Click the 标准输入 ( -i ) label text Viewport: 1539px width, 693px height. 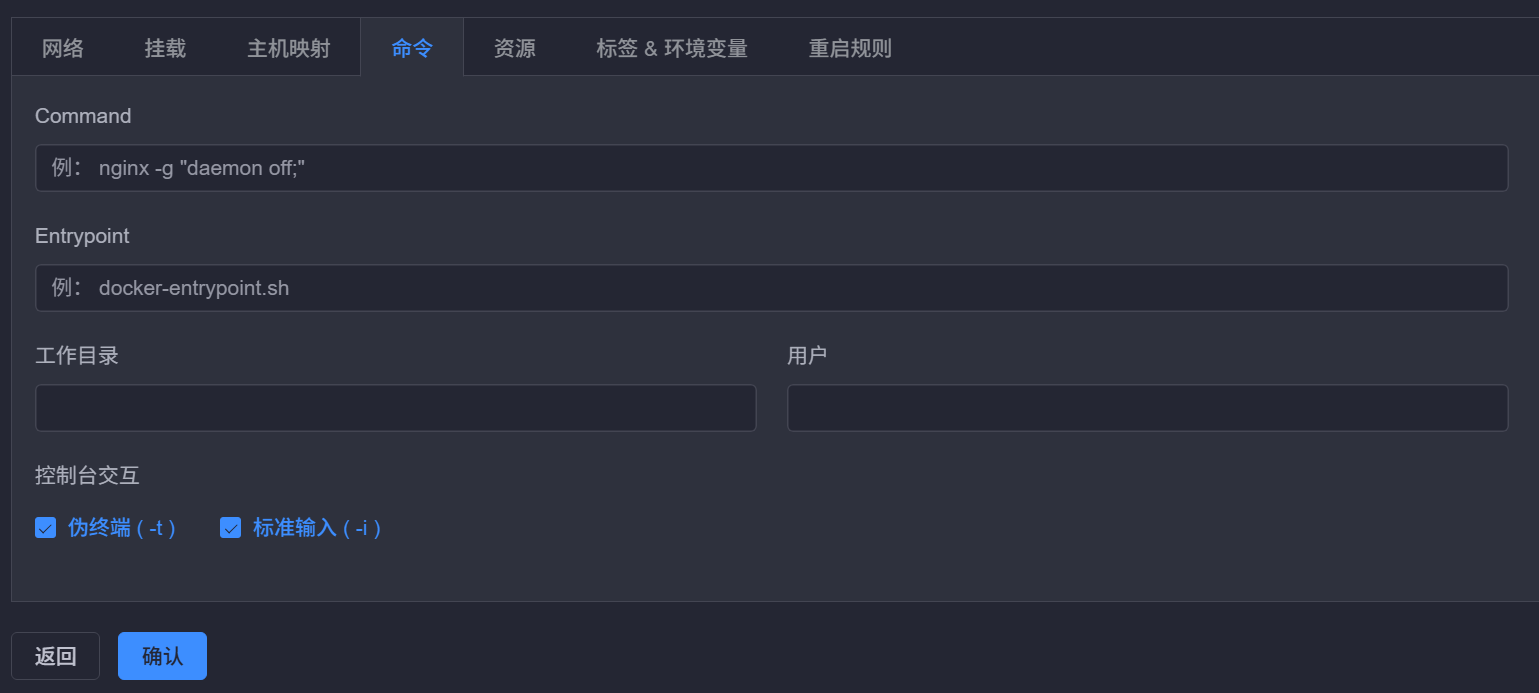tap(317, 528)
